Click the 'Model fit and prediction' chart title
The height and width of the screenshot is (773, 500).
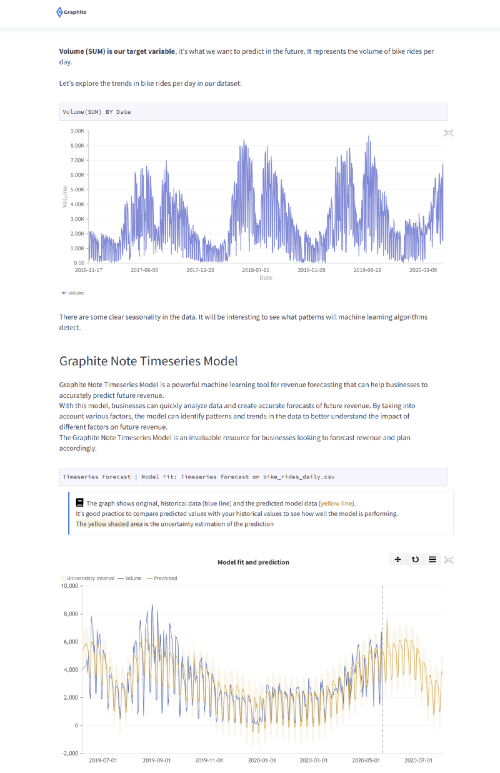click(253, 562)
